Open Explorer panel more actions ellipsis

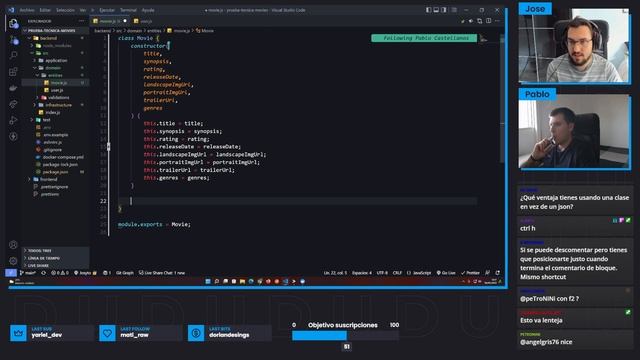pyautogui.click(x=82, y=21)
